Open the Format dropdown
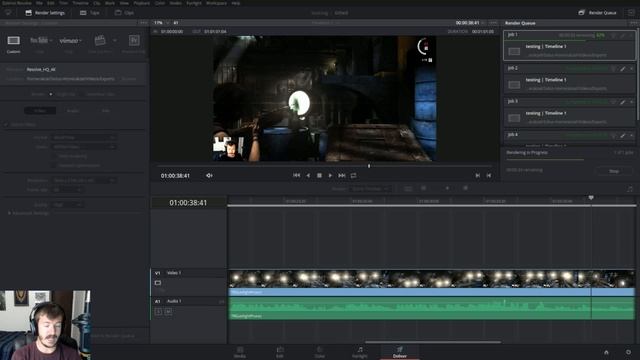Screen dimensions: 640x360 [x=84, y=138]
